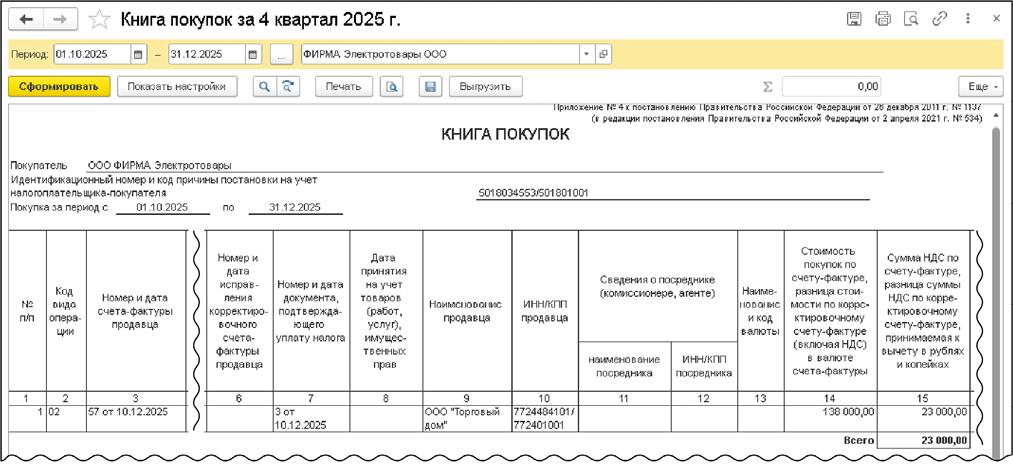Open the preview icon in title bar

(910, 19)
